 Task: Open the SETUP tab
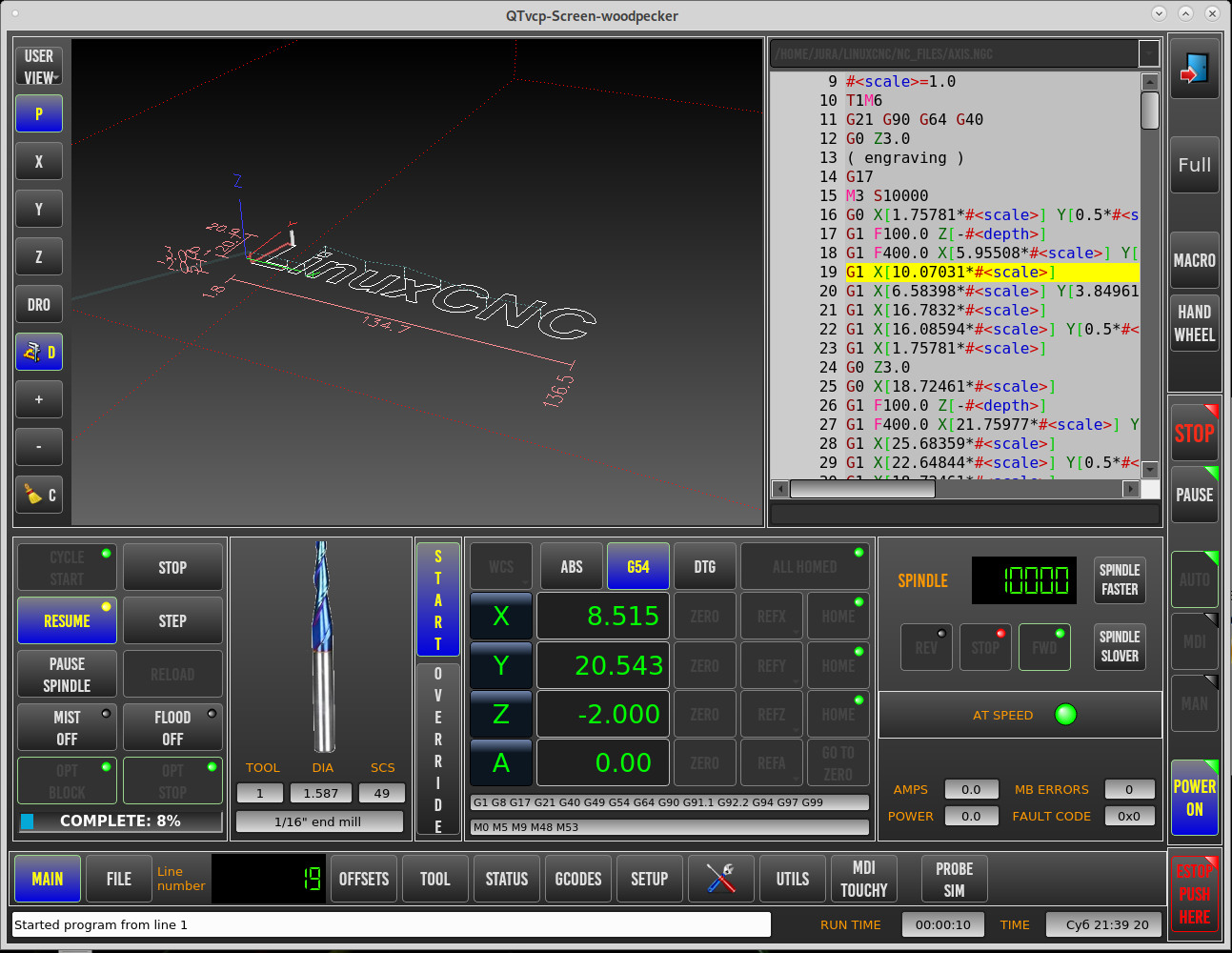pos(650,879)
